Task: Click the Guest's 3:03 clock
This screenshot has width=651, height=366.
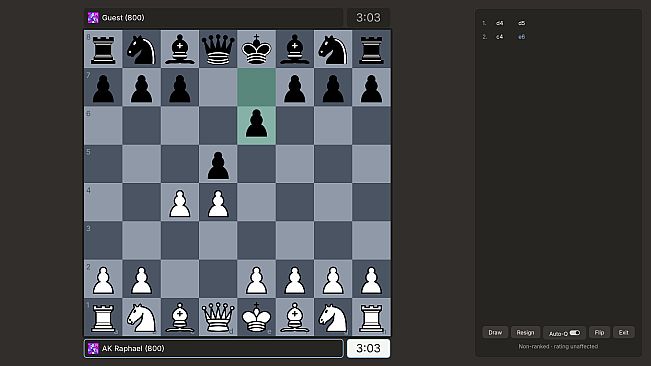Action: coord(368,18)
